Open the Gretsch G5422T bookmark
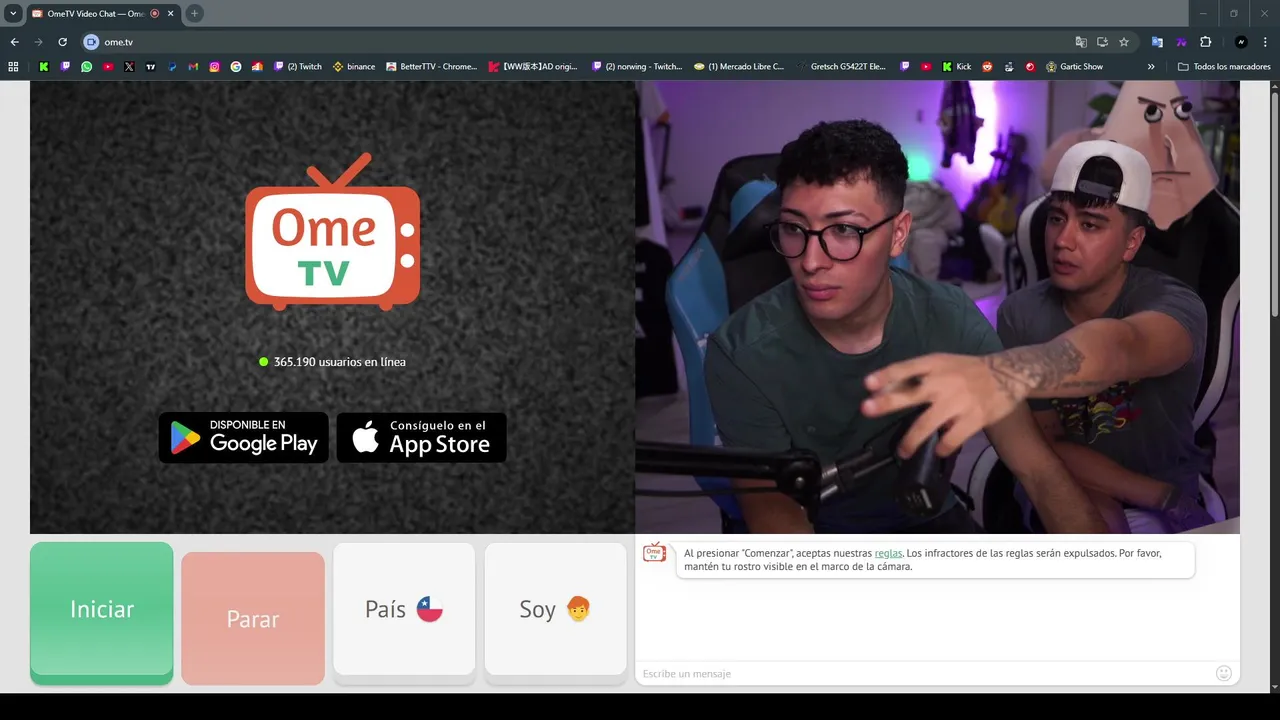 click(842, 66)
